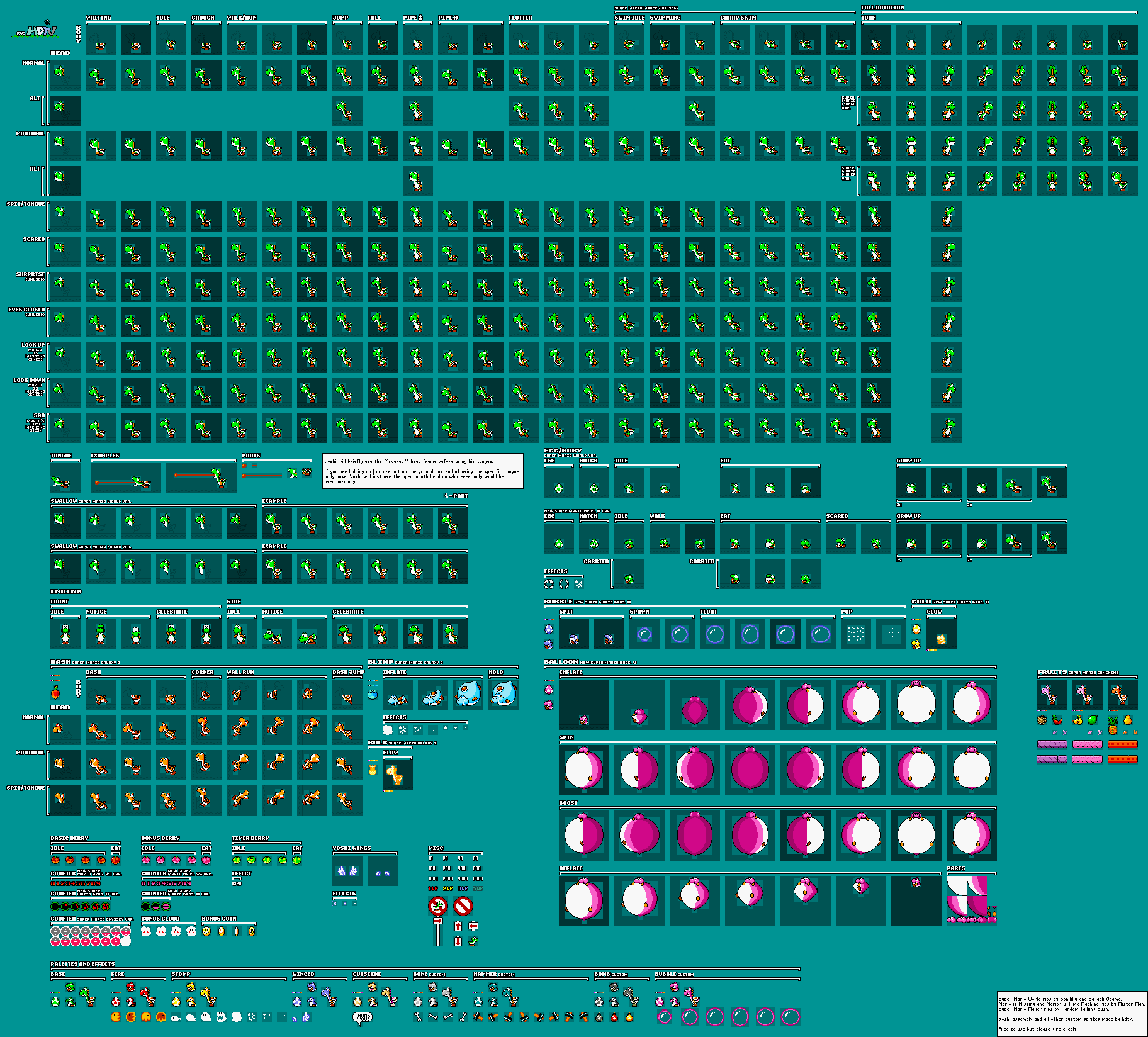Viewport: 1148px width, 1037px height.
Task: Click the Thank You speech bubble
Action: 363,1017
